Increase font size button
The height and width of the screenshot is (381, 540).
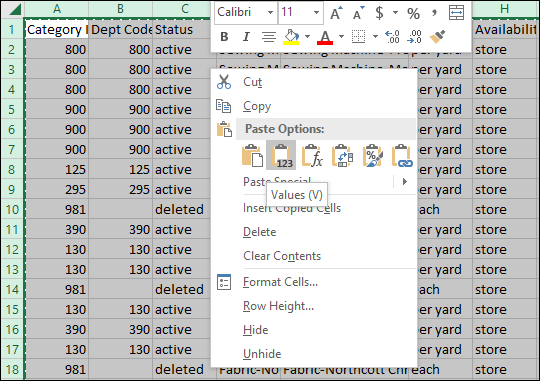point(336,13)
